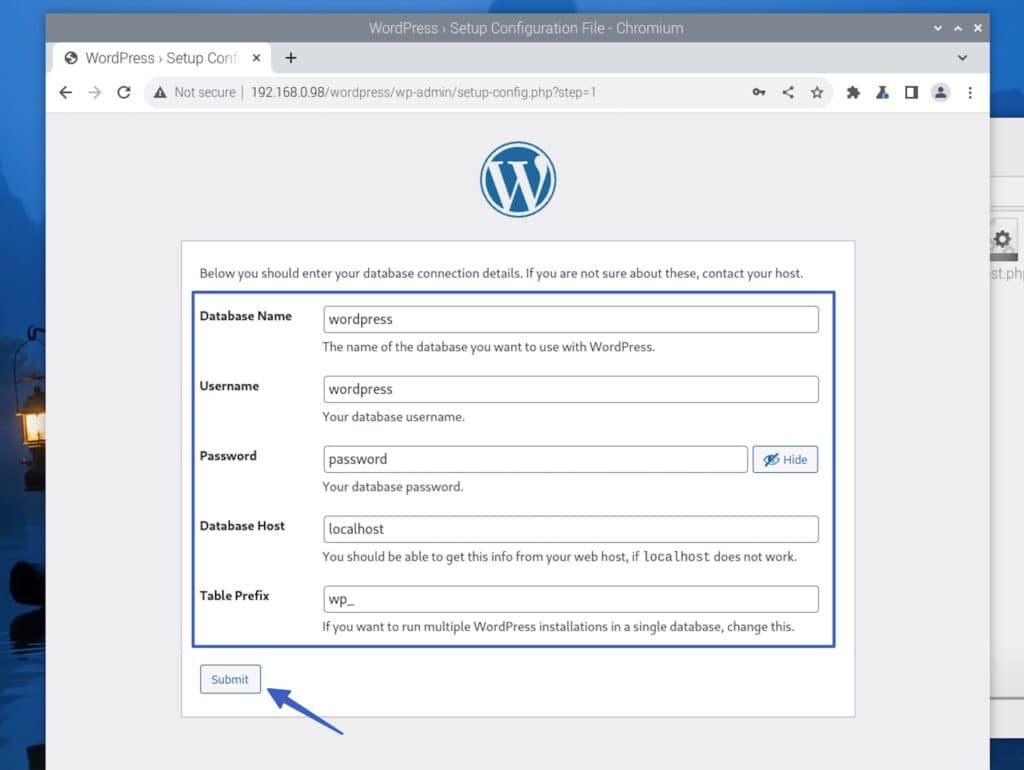Open the side panel icon
The image size is (1024, 770).
(911, 92)
